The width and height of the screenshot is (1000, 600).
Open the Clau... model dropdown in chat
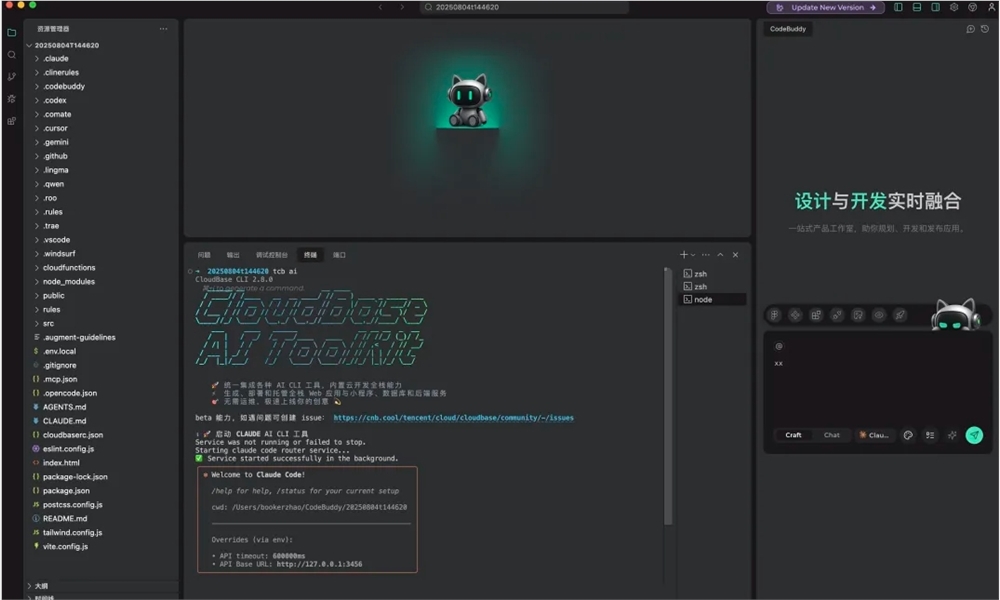pos(877,435)
